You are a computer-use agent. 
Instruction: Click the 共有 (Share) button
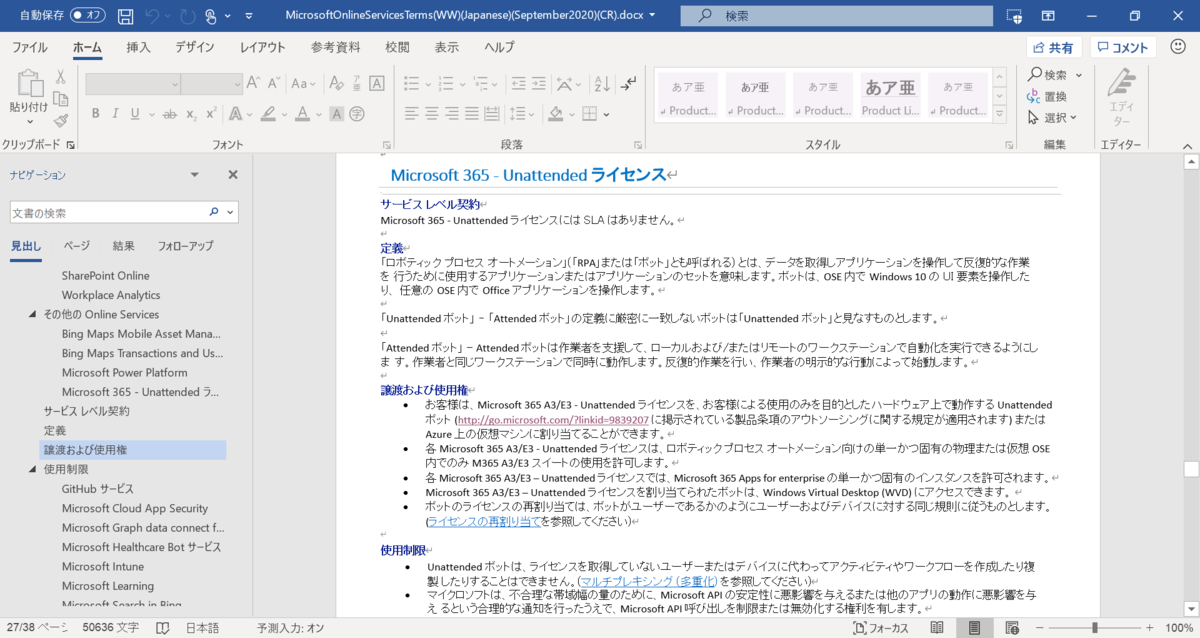tap(1053, 47)
